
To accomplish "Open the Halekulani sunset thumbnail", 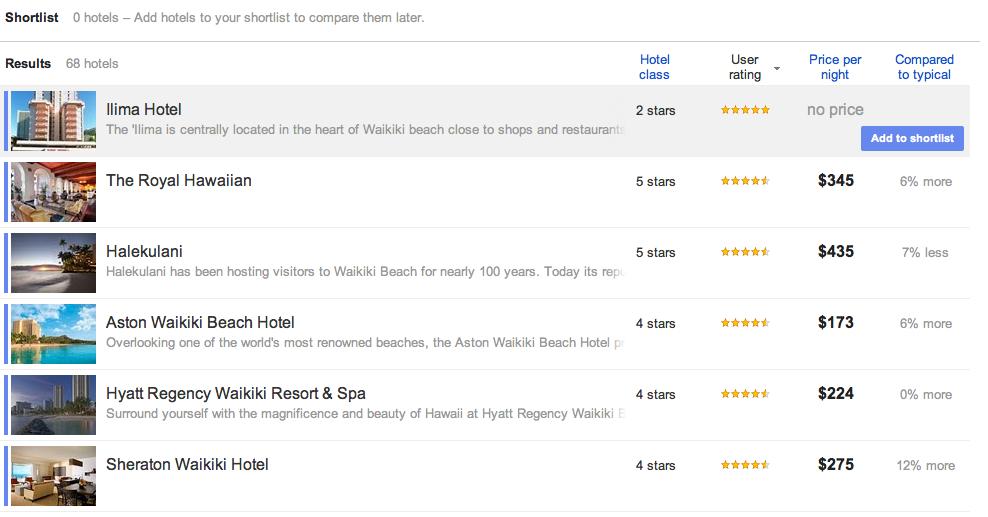I will pyautogui.click(x=53, y=263).
